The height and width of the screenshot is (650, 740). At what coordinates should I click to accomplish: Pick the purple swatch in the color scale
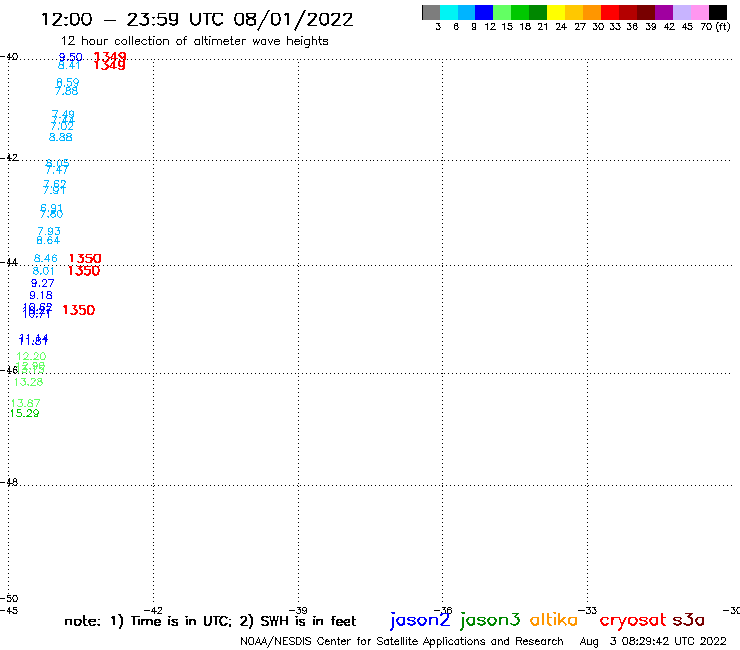pos(663,12)
